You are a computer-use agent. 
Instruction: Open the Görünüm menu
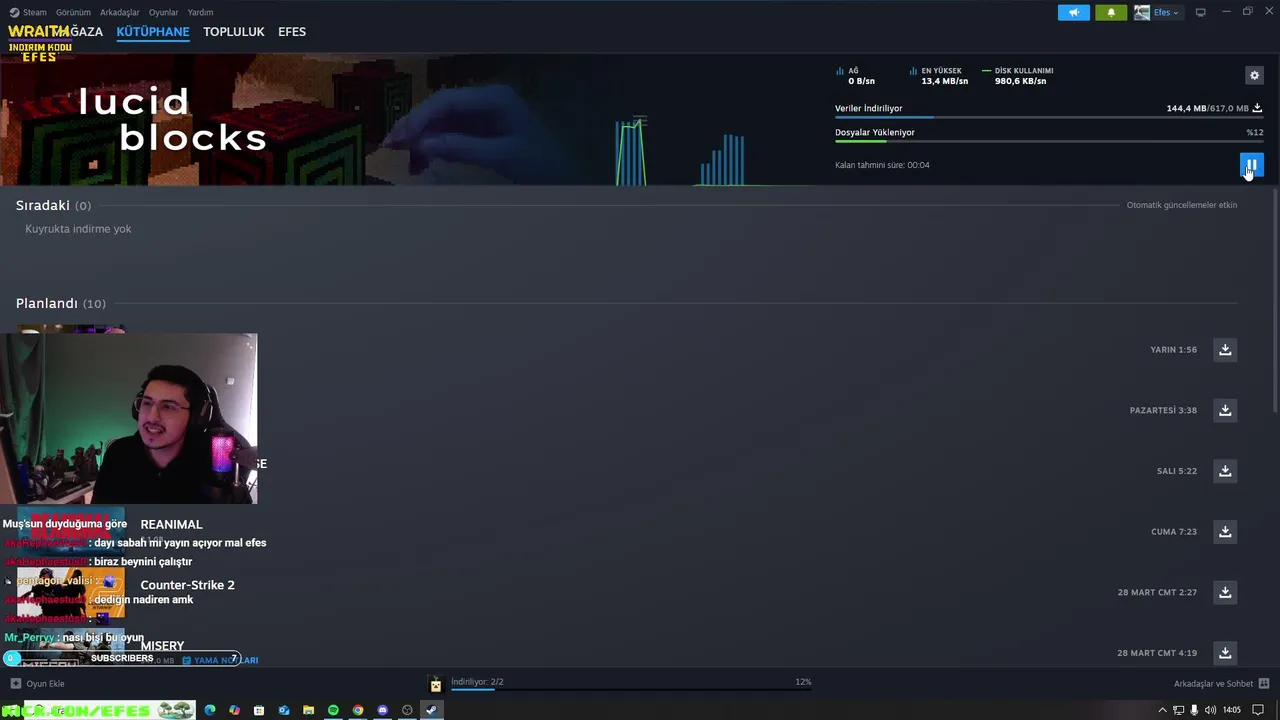point(73,12)
